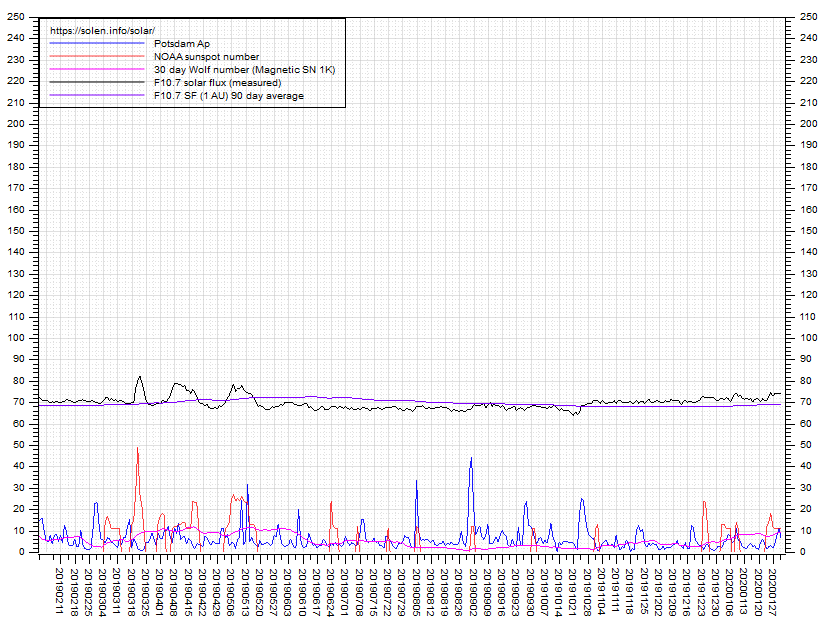Click the blue Ap spike near 20190805
The width and height of the screenshot is (824, 622).
[417, 481]
